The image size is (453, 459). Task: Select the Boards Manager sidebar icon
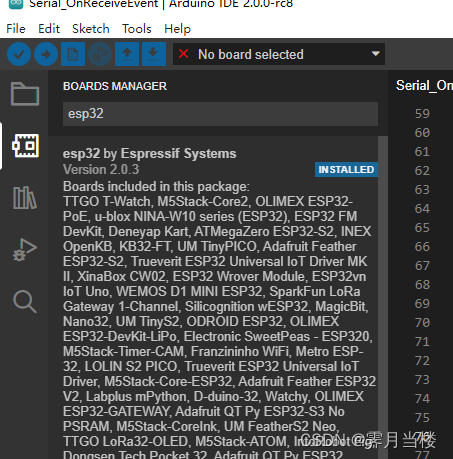25,146
